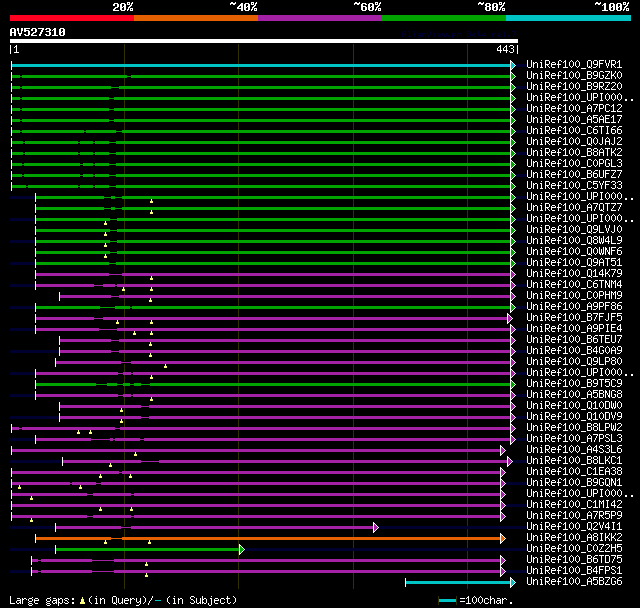Screen dimensions: 640x608
Task: Click label UniRef100_B6TD75
Action: click(x=574, y=560)
